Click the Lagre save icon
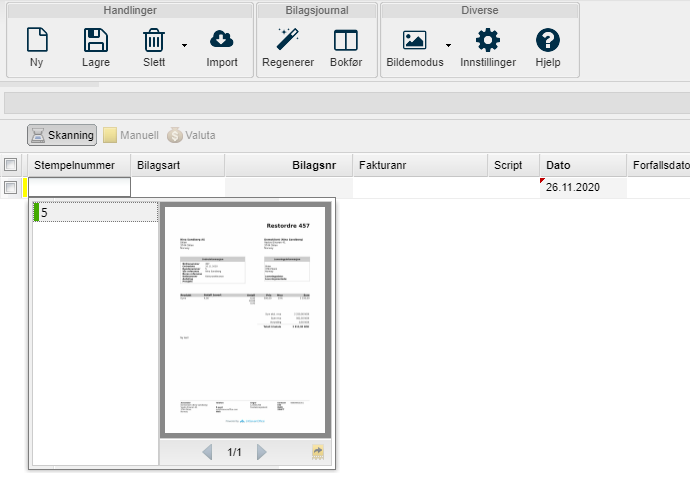 pyautogui.click(x=96, y=41)
